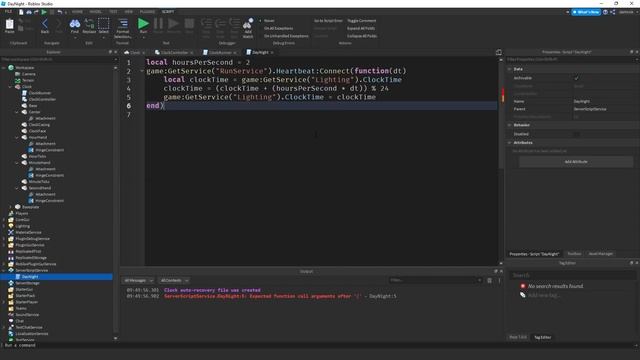This screenshot has width=640, height=360.
Task: Click the Tag Editor search field
Action: [572, 275]
